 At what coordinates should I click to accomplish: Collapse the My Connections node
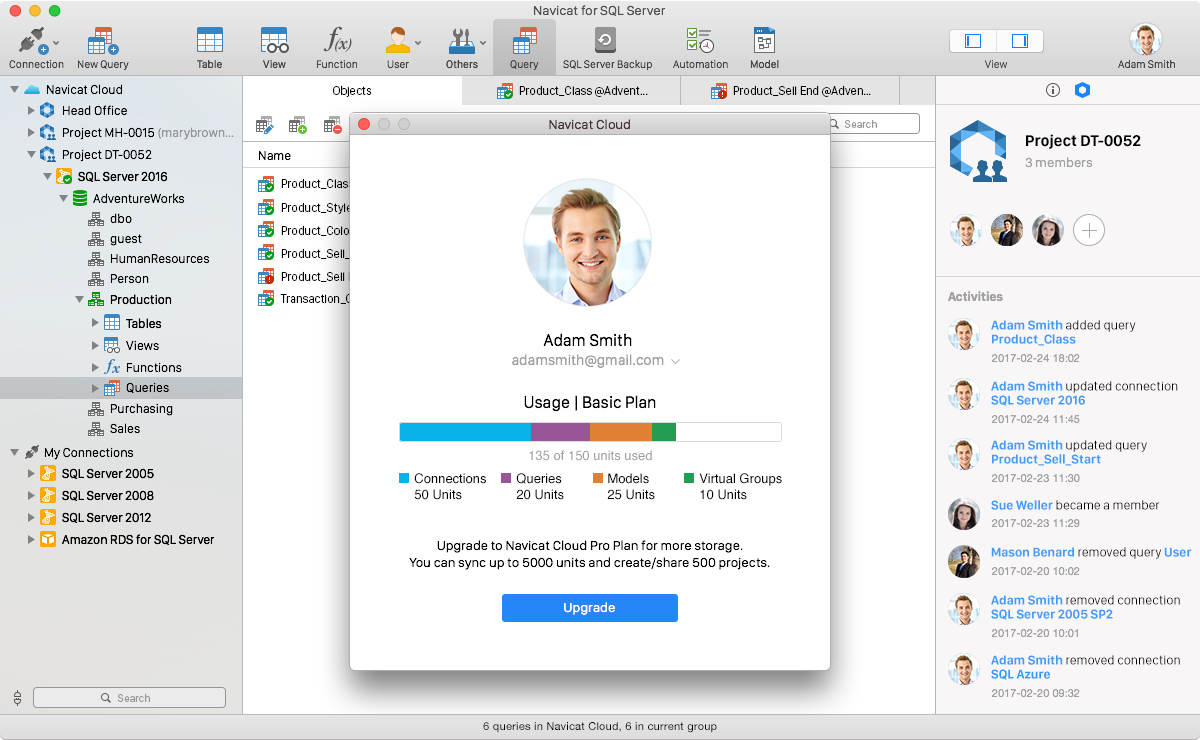[x=14, y=452]
